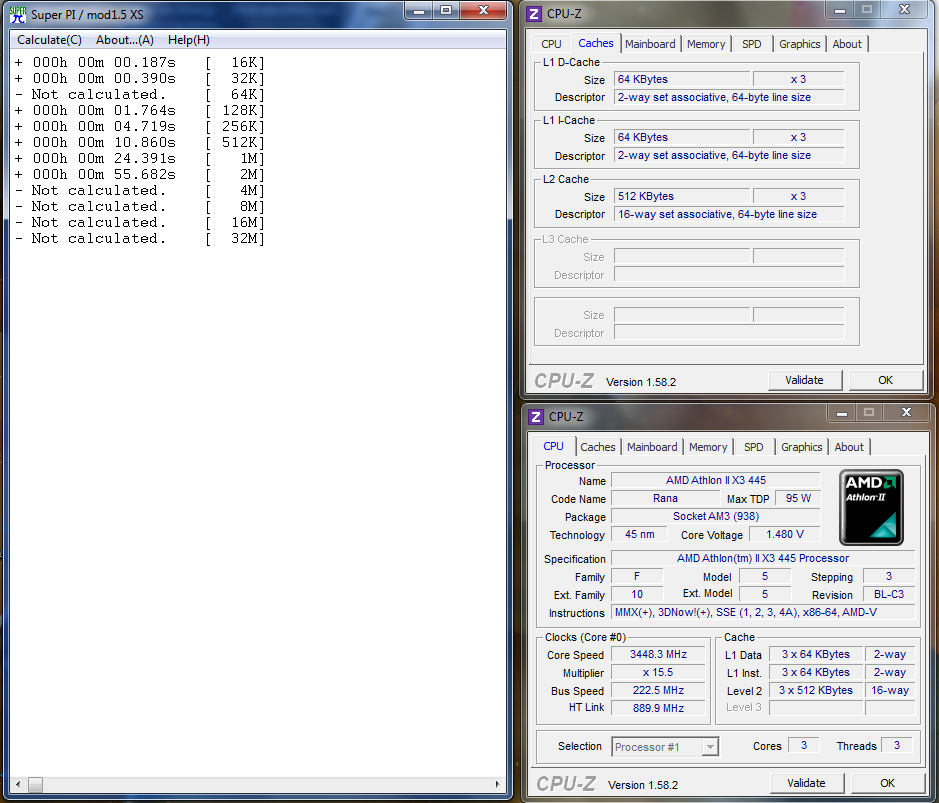Click the Max TDP value 95 W

tap(798, 498)
